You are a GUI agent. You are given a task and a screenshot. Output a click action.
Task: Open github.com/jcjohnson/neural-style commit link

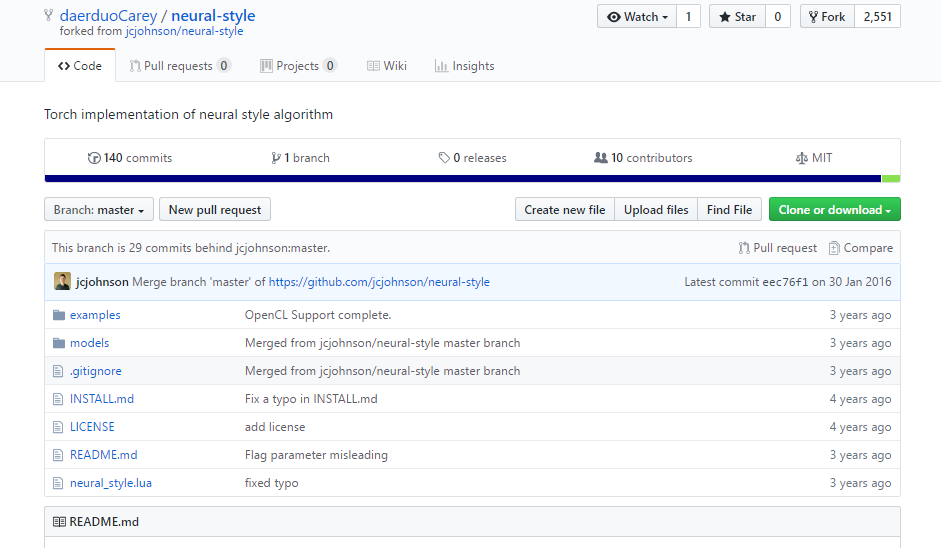379,282
